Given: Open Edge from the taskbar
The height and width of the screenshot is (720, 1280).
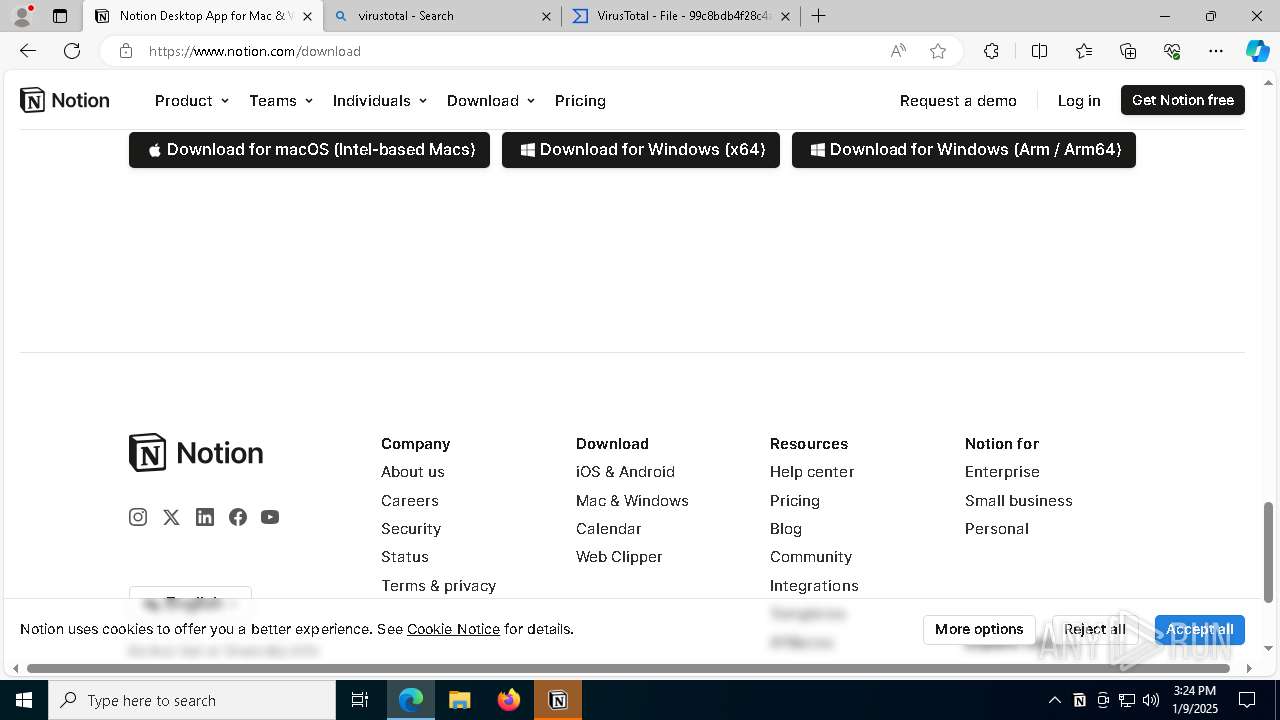Looking at the screenshot, I should click(411, 700).
